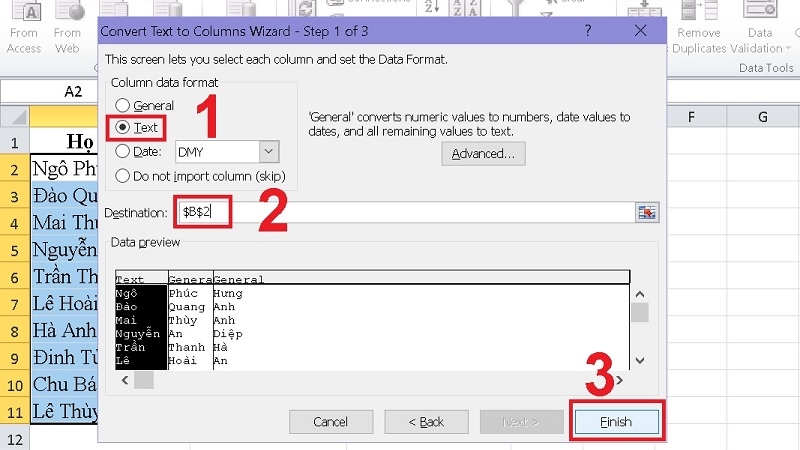Image resolution: width=800 pixels, height=450 pixels.
Task: Click the Cancel button
Action: tap(331, 422)
